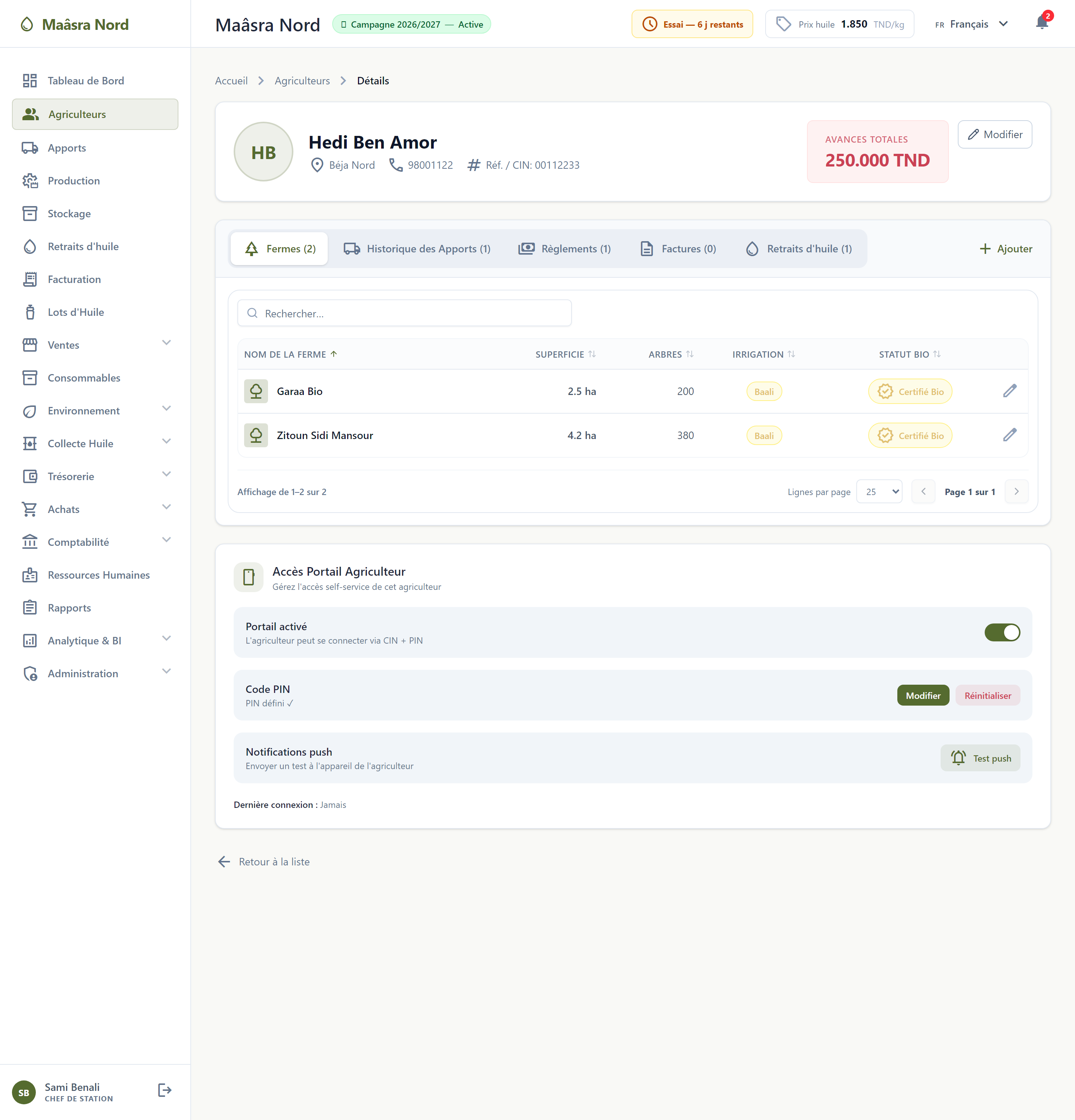1075x1120 pixels.
Task: Click the clock icon in trial badge
Action: pyautogui.click(x=649, y=24)
